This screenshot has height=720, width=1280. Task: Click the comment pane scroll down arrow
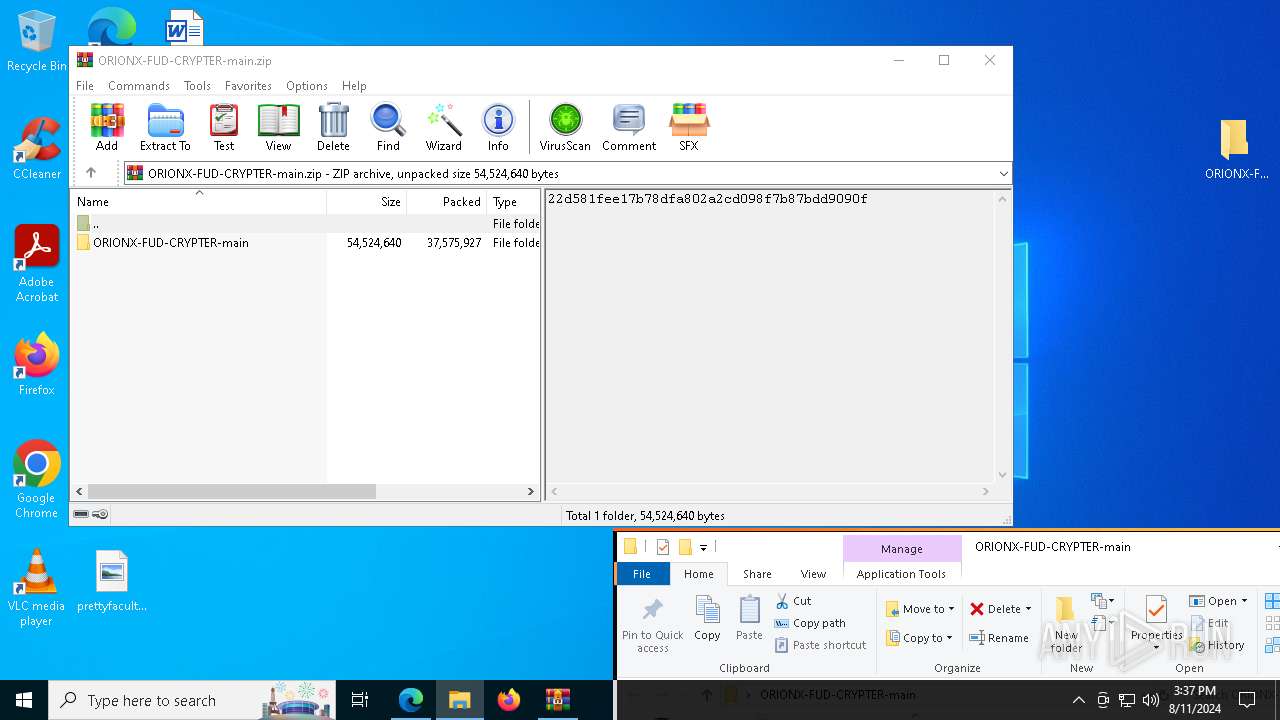coord(1002,476)
